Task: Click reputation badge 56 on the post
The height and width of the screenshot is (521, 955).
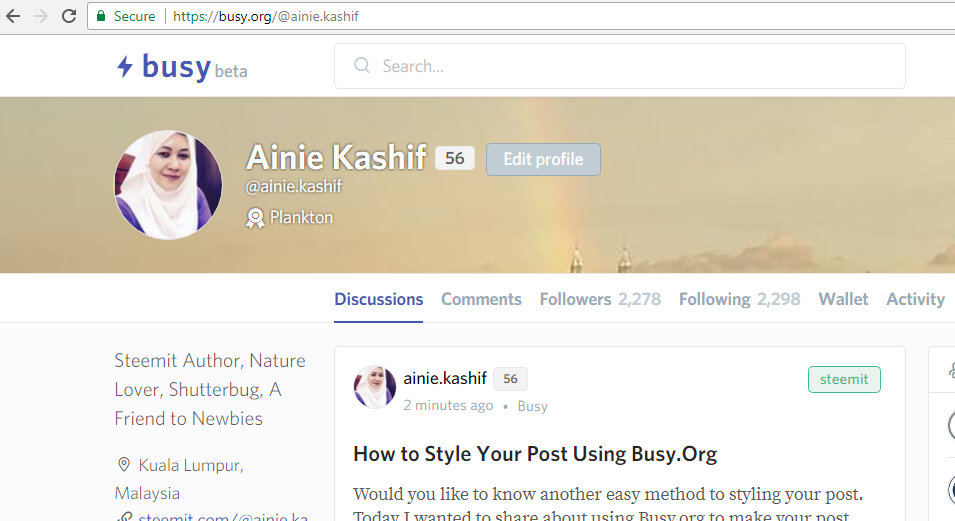Action: point(510,379)
